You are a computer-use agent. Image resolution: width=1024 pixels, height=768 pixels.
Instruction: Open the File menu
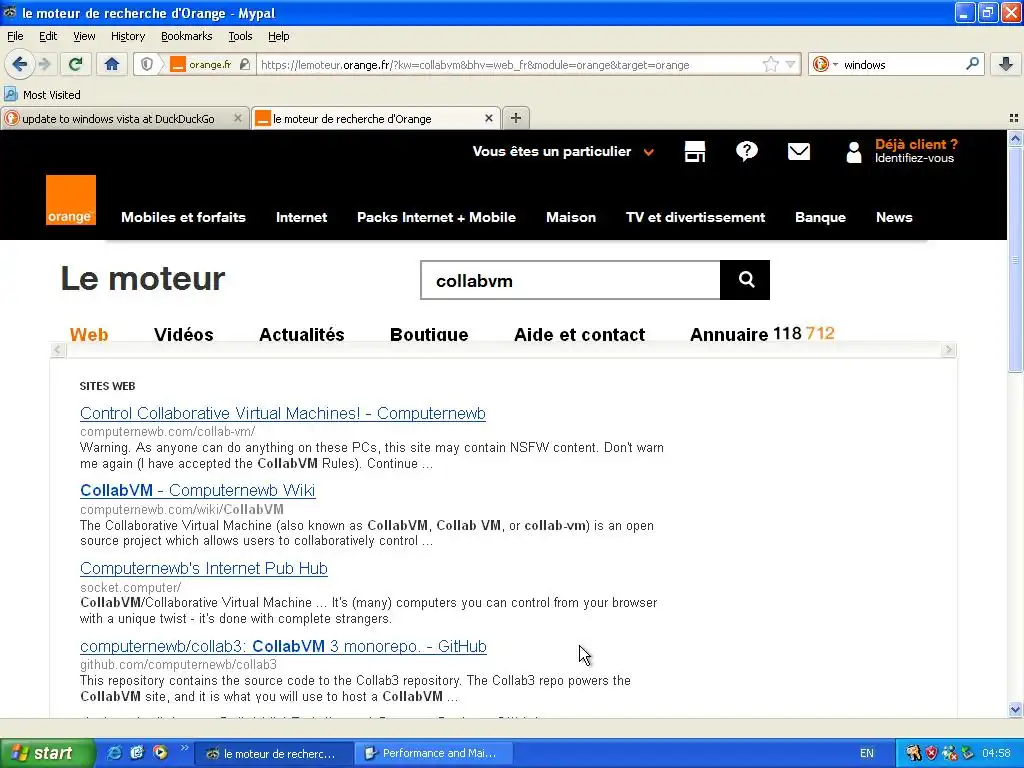click(15, 36)
